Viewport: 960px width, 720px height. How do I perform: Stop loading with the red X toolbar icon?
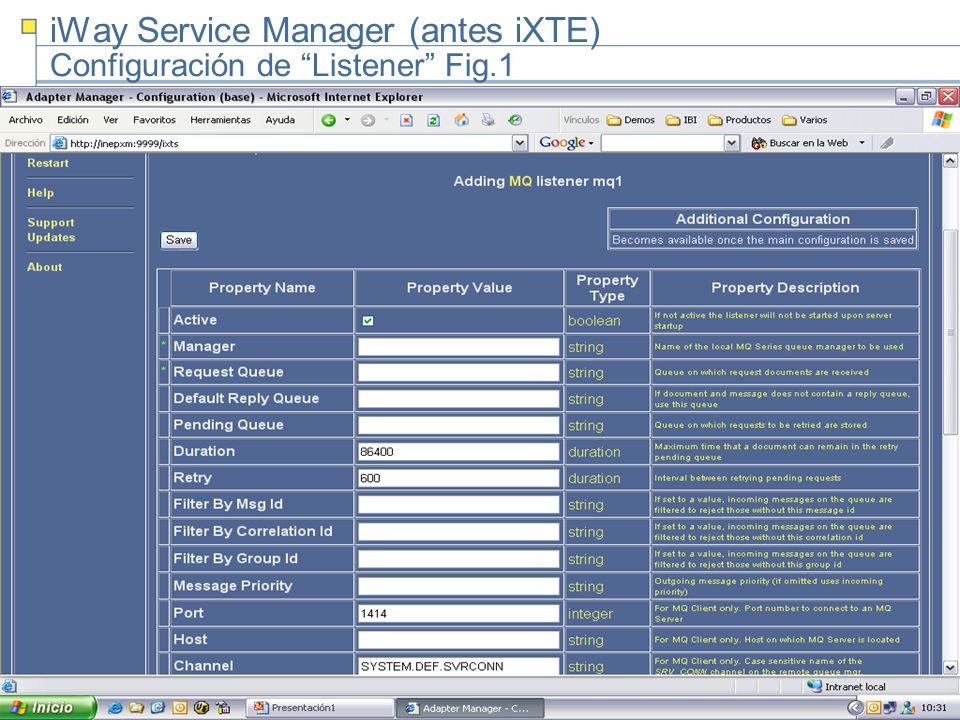coord(406,120)
